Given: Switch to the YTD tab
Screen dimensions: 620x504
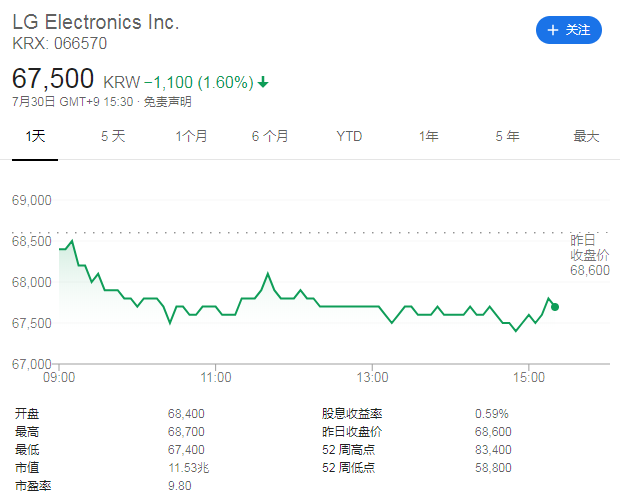Looking at the screenshot, I should [x=349, y=136].
